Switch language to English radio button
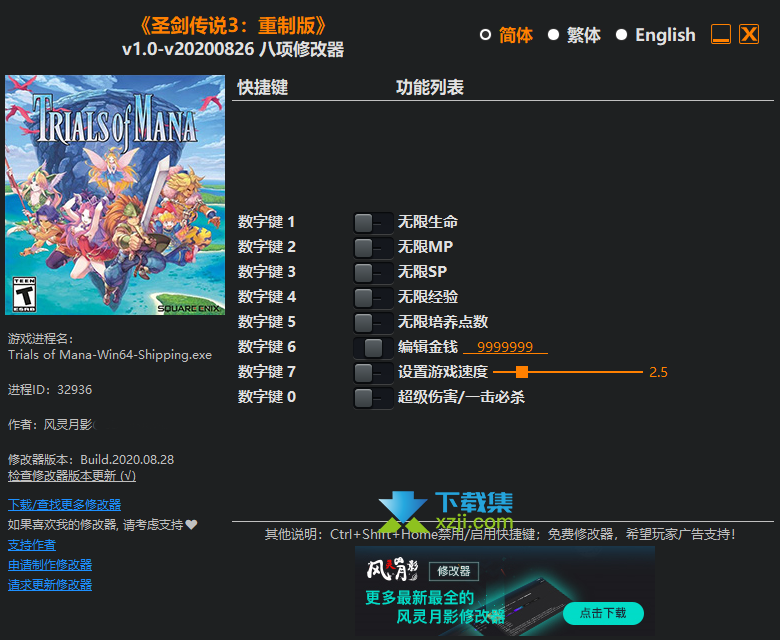780x640 pixels. coord(621,35)
